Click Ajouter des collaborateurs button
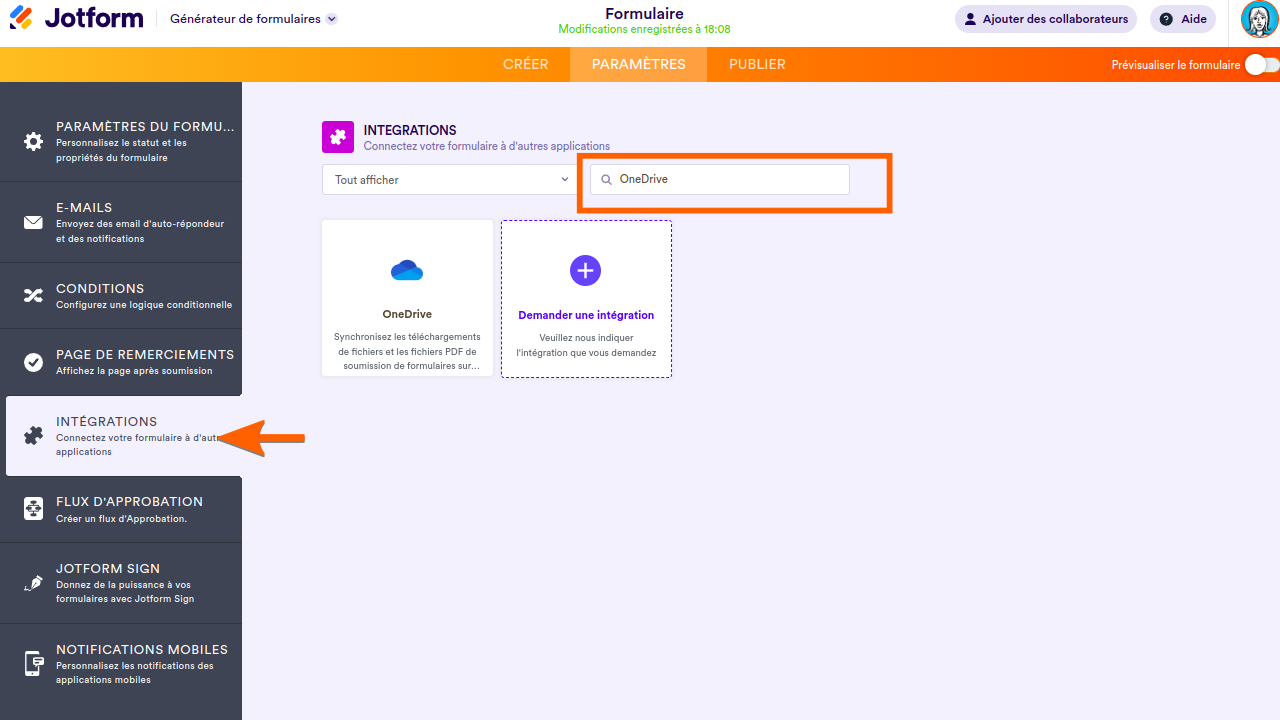Screen dimensions: 1280x720 pyautogui.click(x=1046, y=19)
